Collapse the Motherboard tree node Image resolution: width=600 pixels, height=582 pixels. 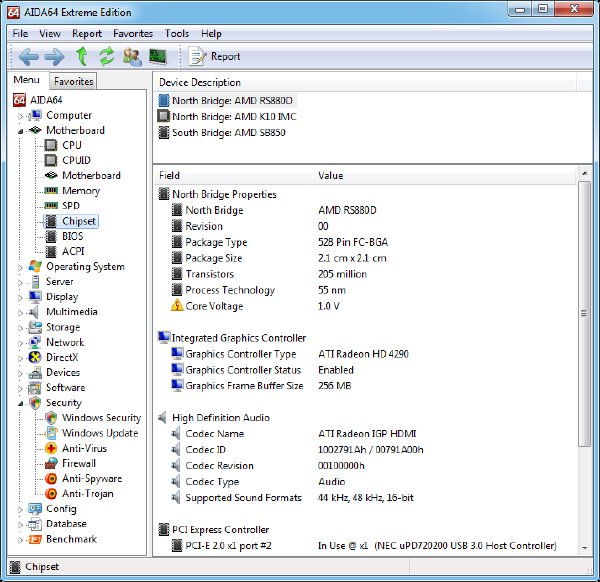point(21,131)
